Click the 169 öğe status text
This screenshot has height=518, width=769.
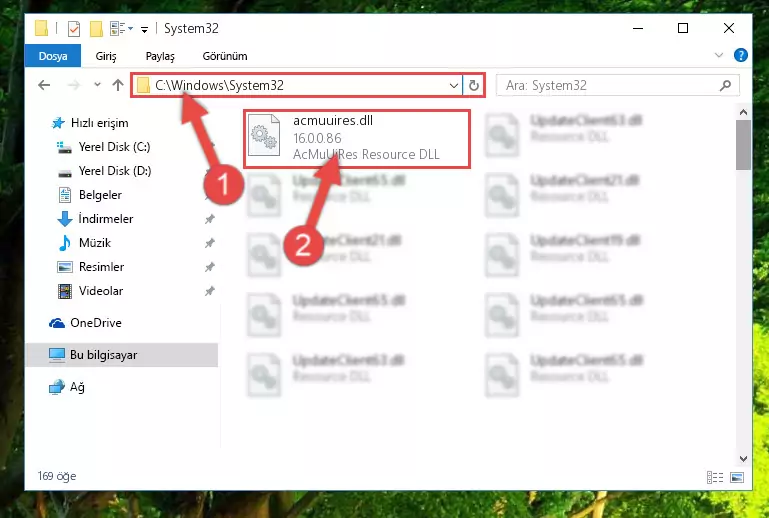(57, 476)
